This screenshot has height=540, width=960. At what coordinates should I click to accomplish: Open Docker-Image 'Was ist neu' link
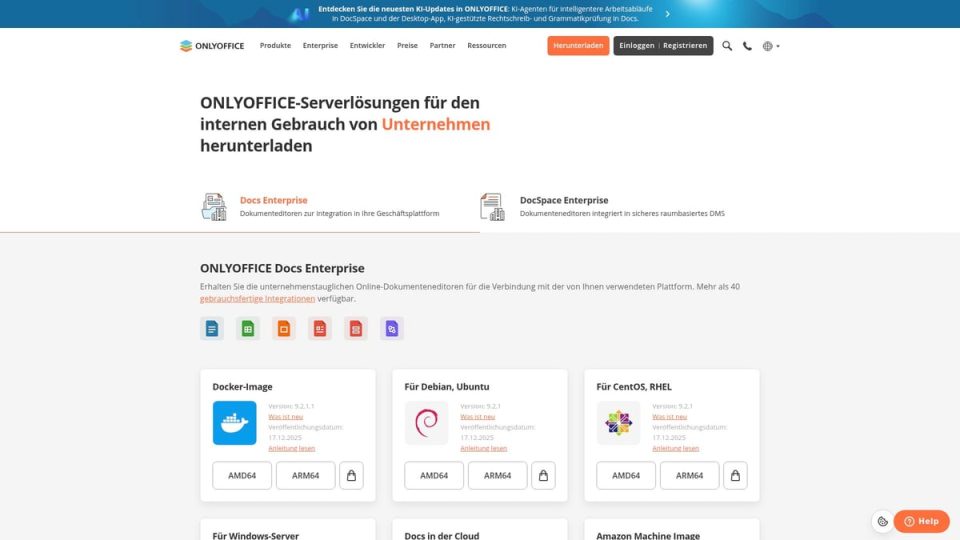coord(285,417)
